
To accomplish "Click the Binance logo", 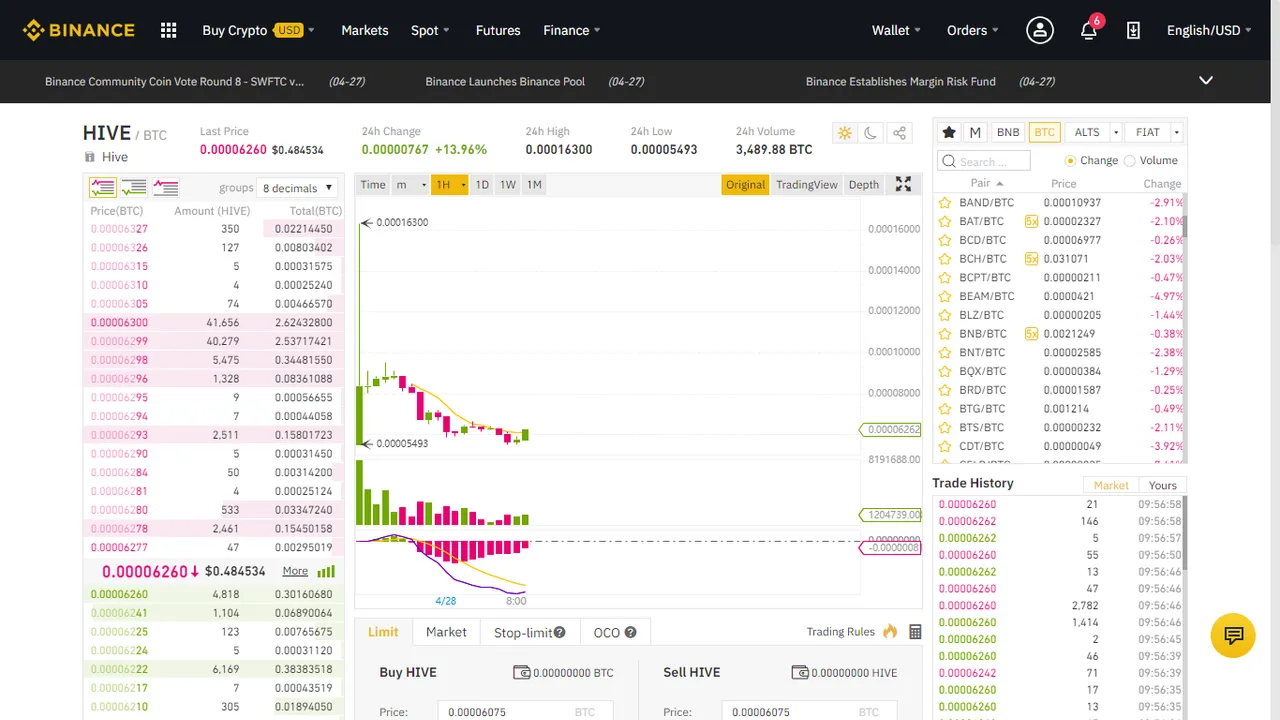I will click(79, 30).
